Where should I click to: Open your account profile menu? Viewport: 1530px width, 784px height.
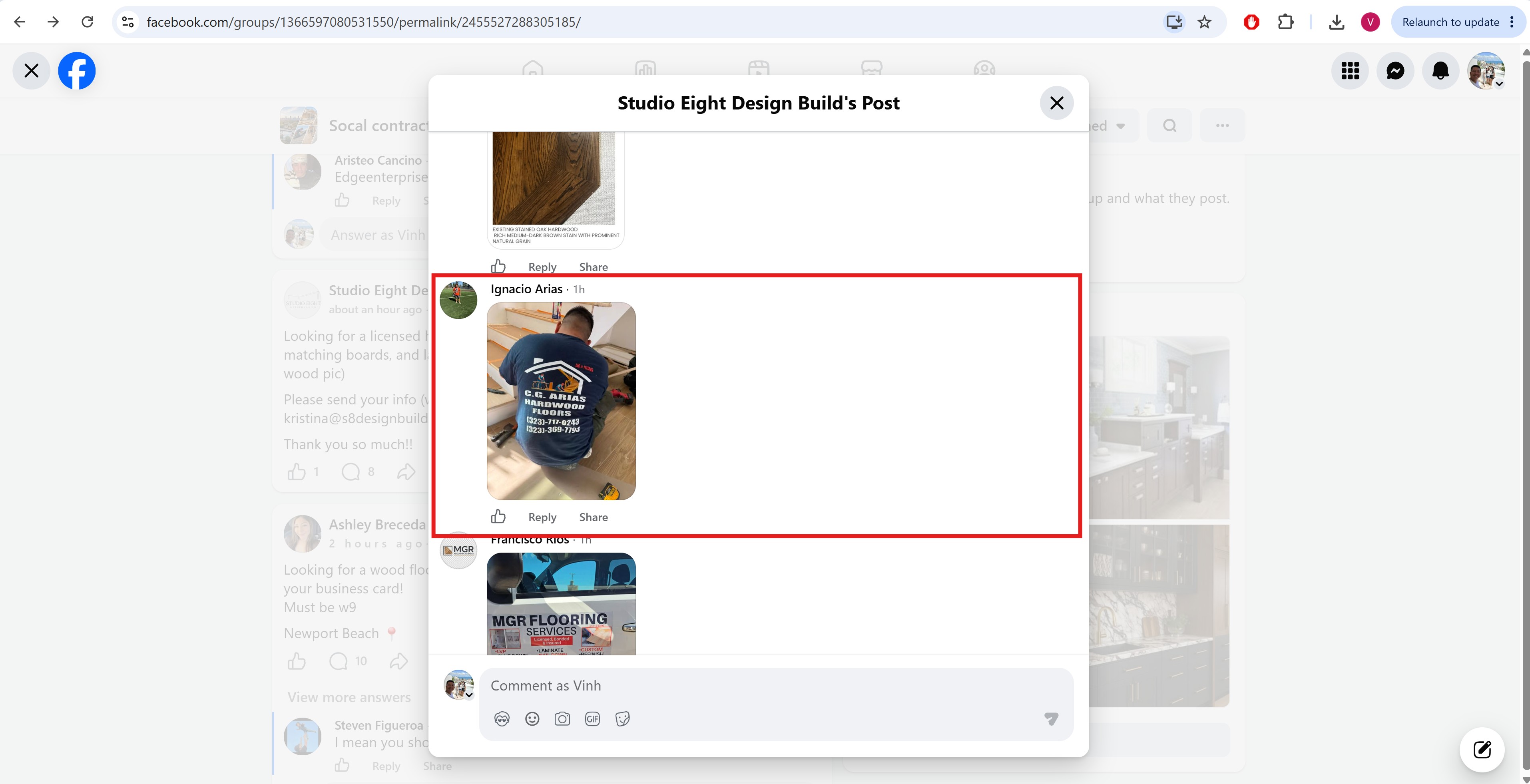[1486, 71]
